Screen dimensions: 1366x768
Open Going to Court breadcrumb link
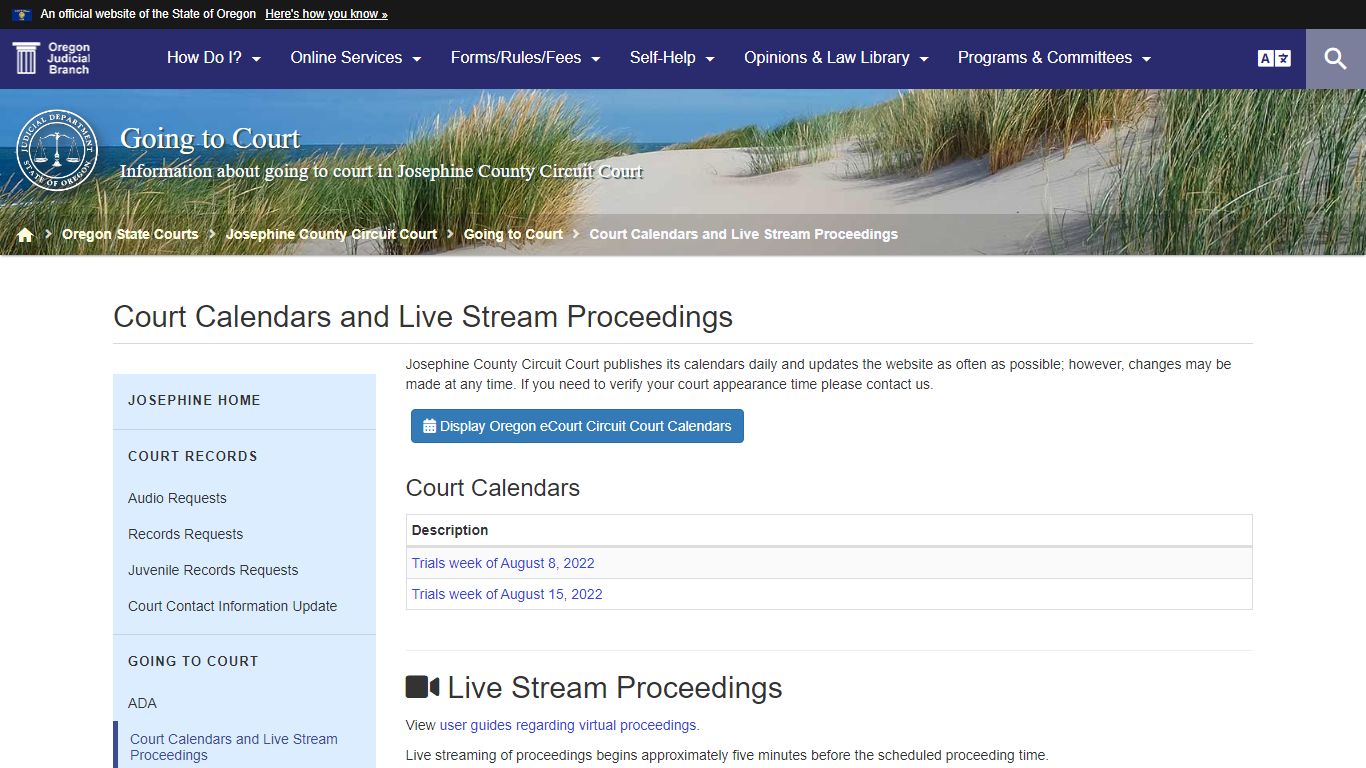coord(513,234)
